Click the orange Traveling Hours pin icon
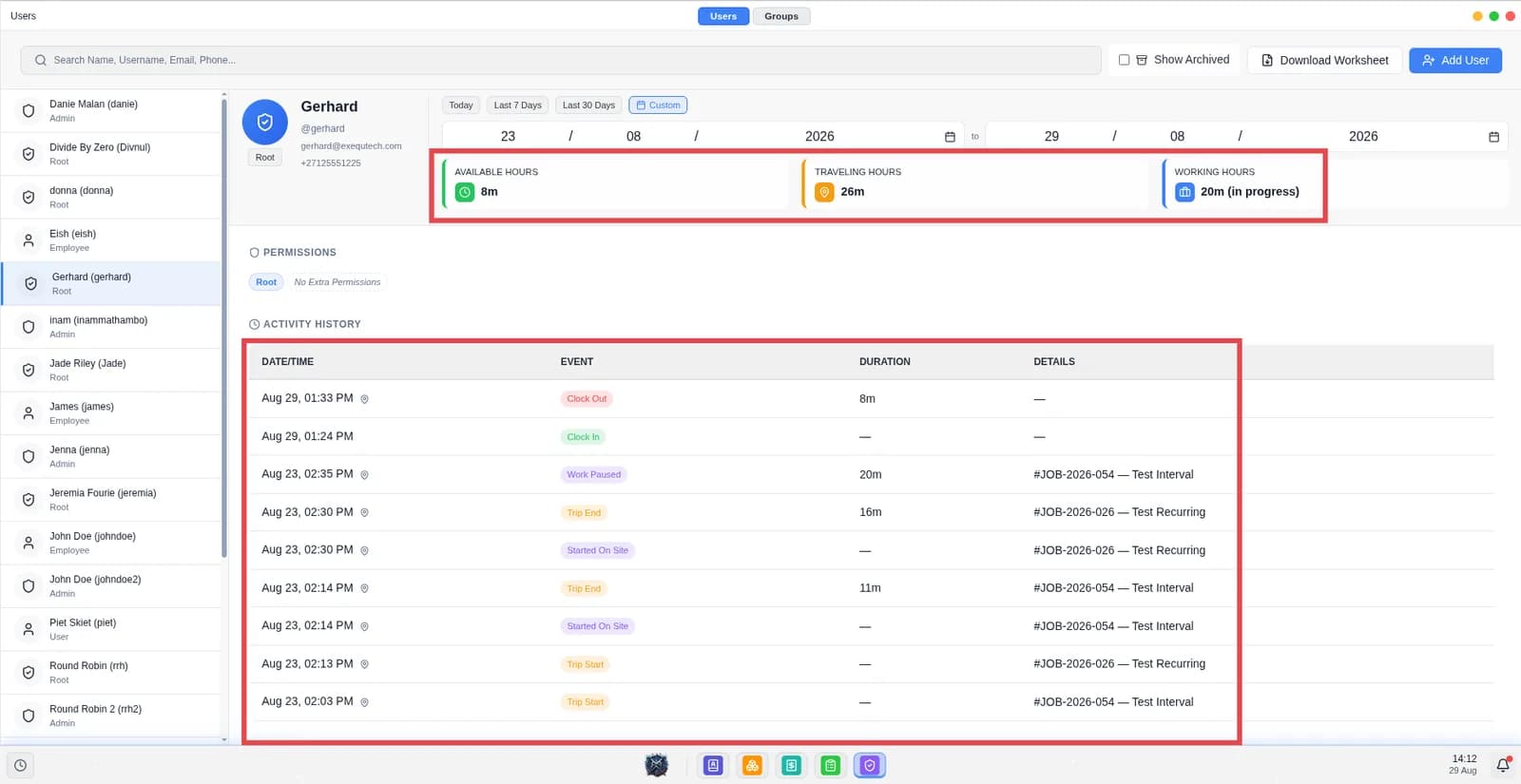Viewport: 1521px width, 784px height. coord(824,192)
